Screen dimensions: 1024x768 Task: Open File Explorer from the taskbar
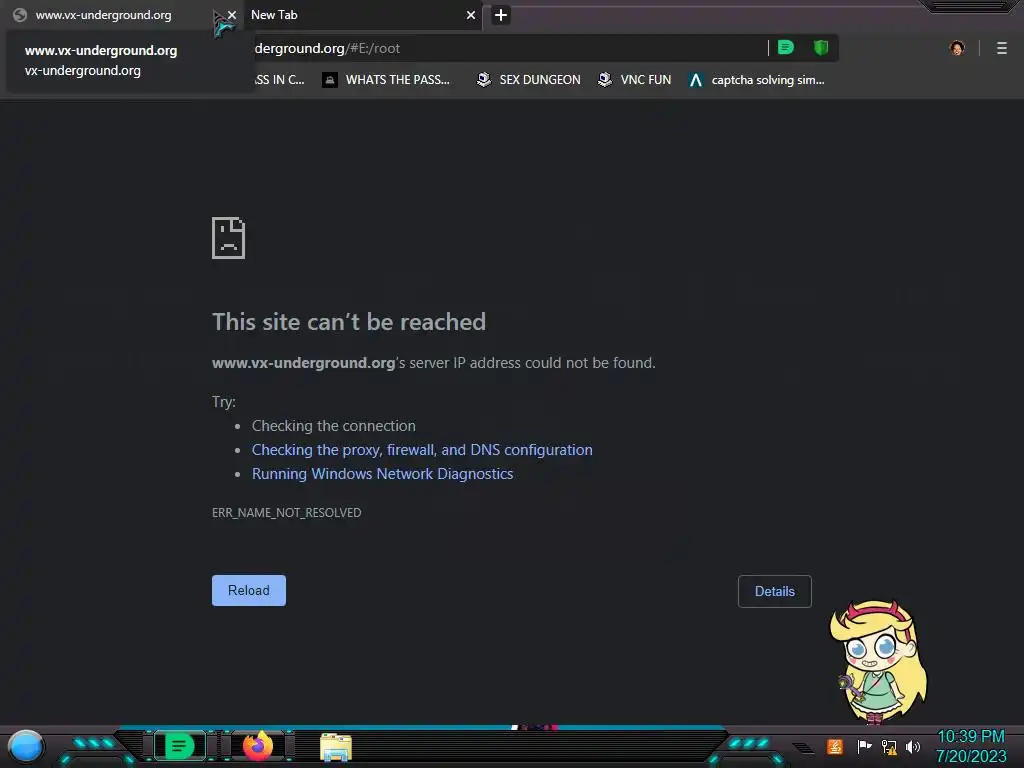[336, 747]
